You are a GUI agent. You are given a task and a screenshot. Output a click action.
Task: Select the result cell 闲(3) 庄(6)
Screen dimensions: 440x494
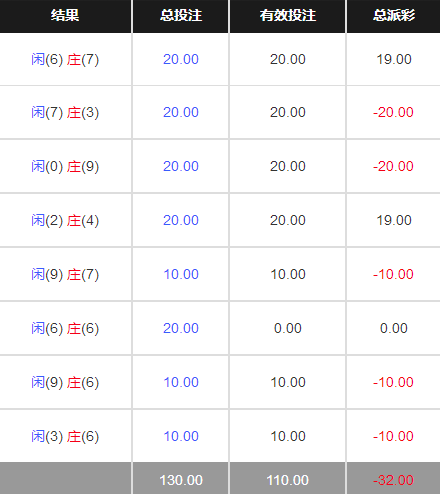65,437
